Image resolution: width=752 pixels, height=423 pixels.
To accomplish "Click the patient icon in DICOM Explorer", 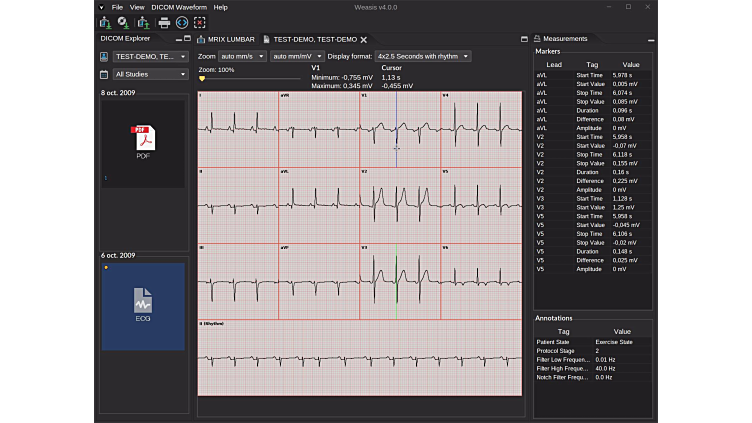I will click(x=104, y=57).
